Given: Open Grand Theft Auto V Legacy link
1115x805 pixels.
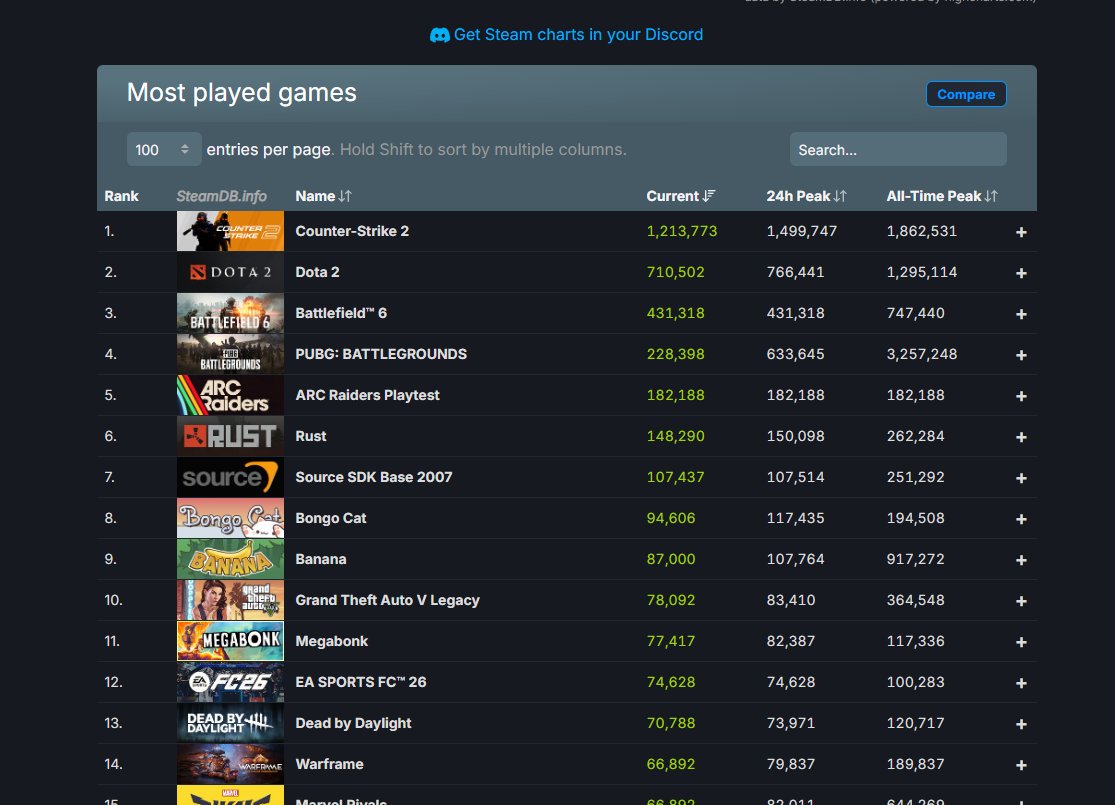Looking at the screenshot, I should point(388,600).
